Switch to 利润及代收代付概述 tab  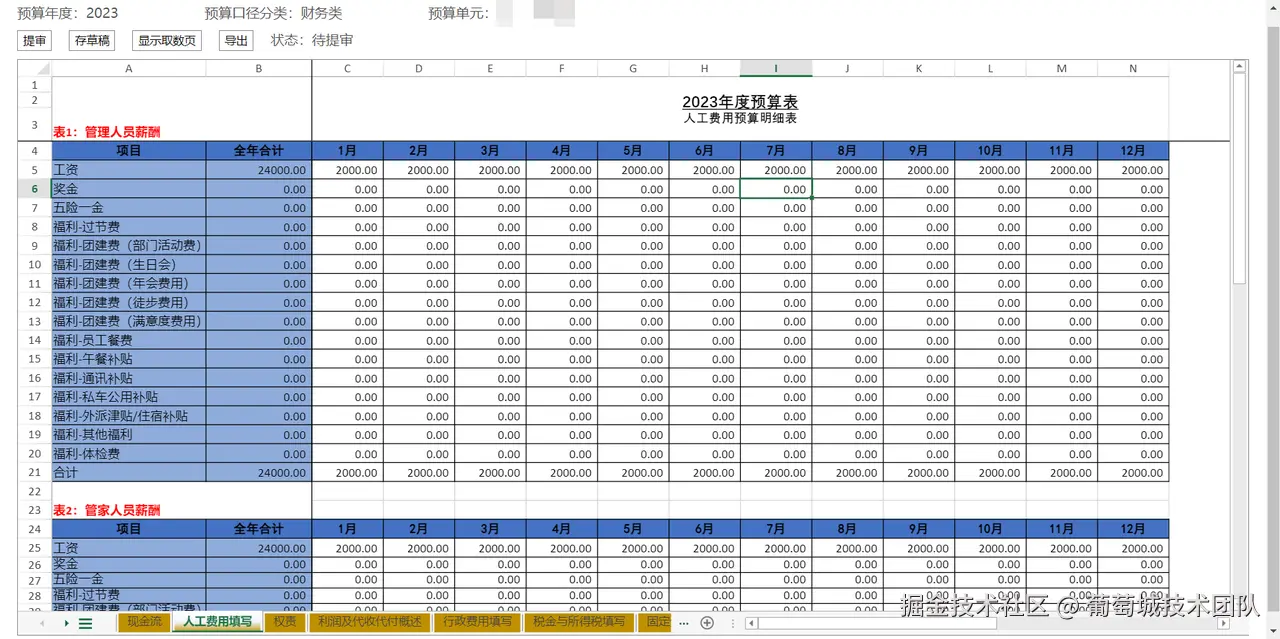point(370,622)
